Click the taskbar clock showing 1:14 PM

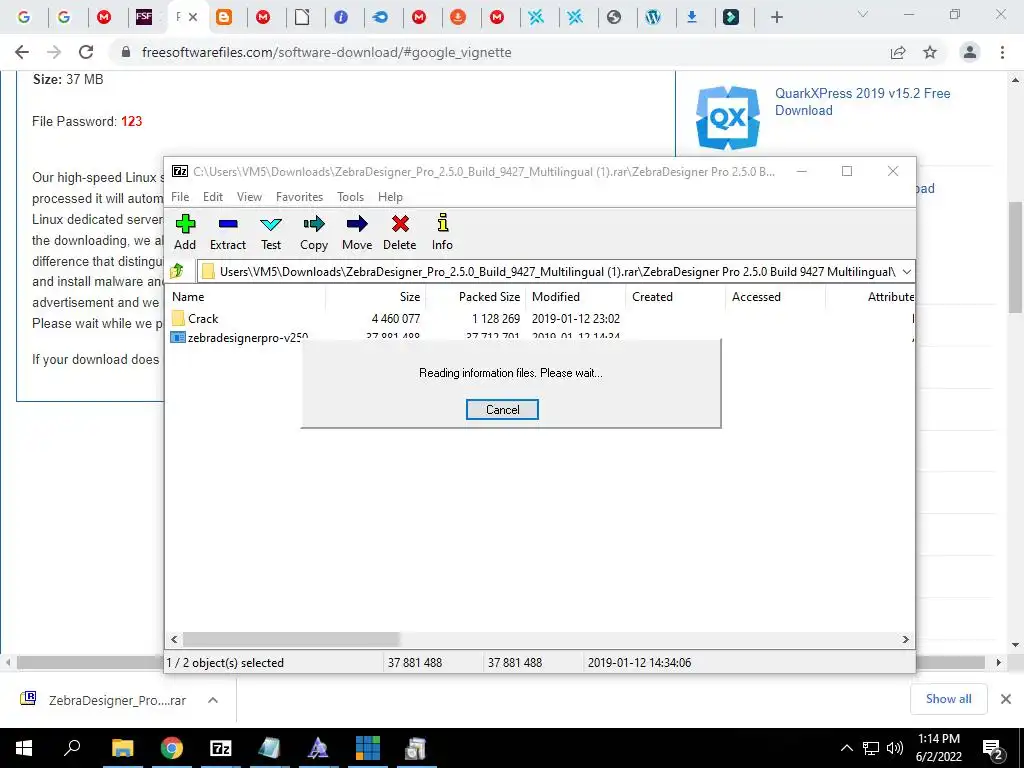(939, 748)
